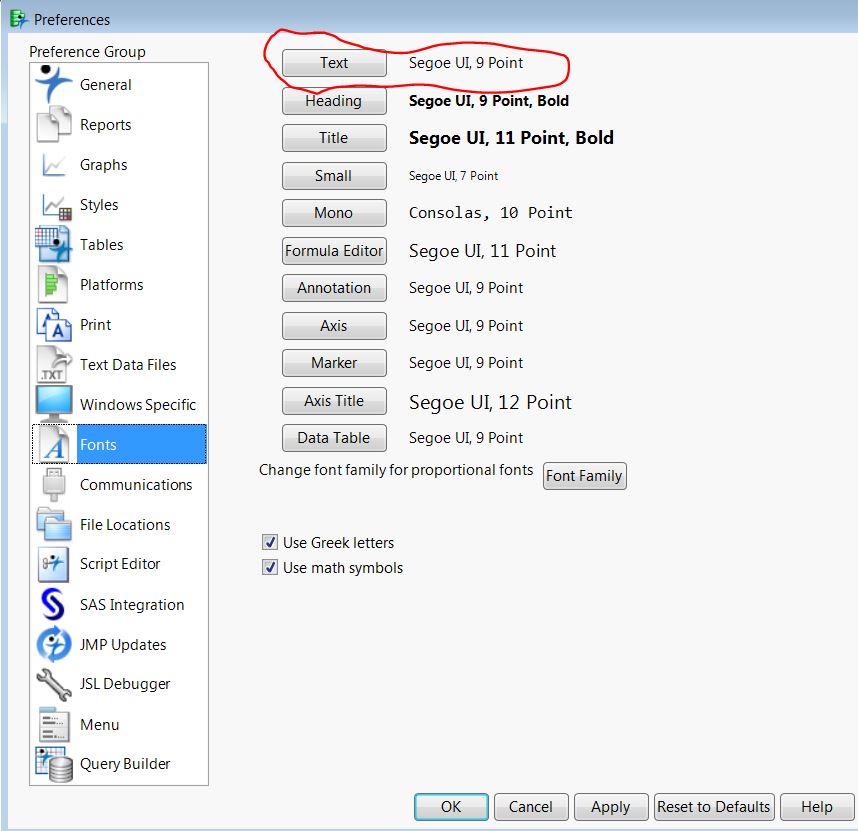Select the Tables preference icon
Screen dimensions: 858x831
(52, 244)
